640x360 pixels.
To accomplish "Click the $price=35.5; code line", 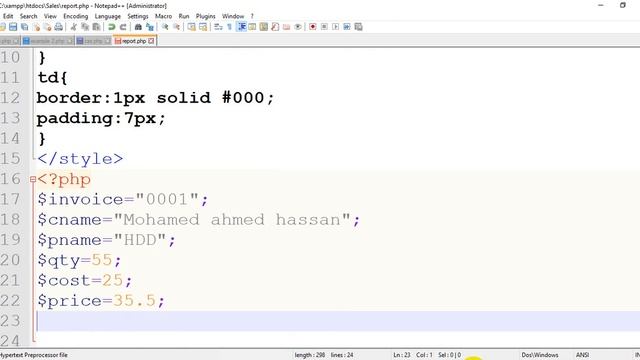I will [101, 301].
